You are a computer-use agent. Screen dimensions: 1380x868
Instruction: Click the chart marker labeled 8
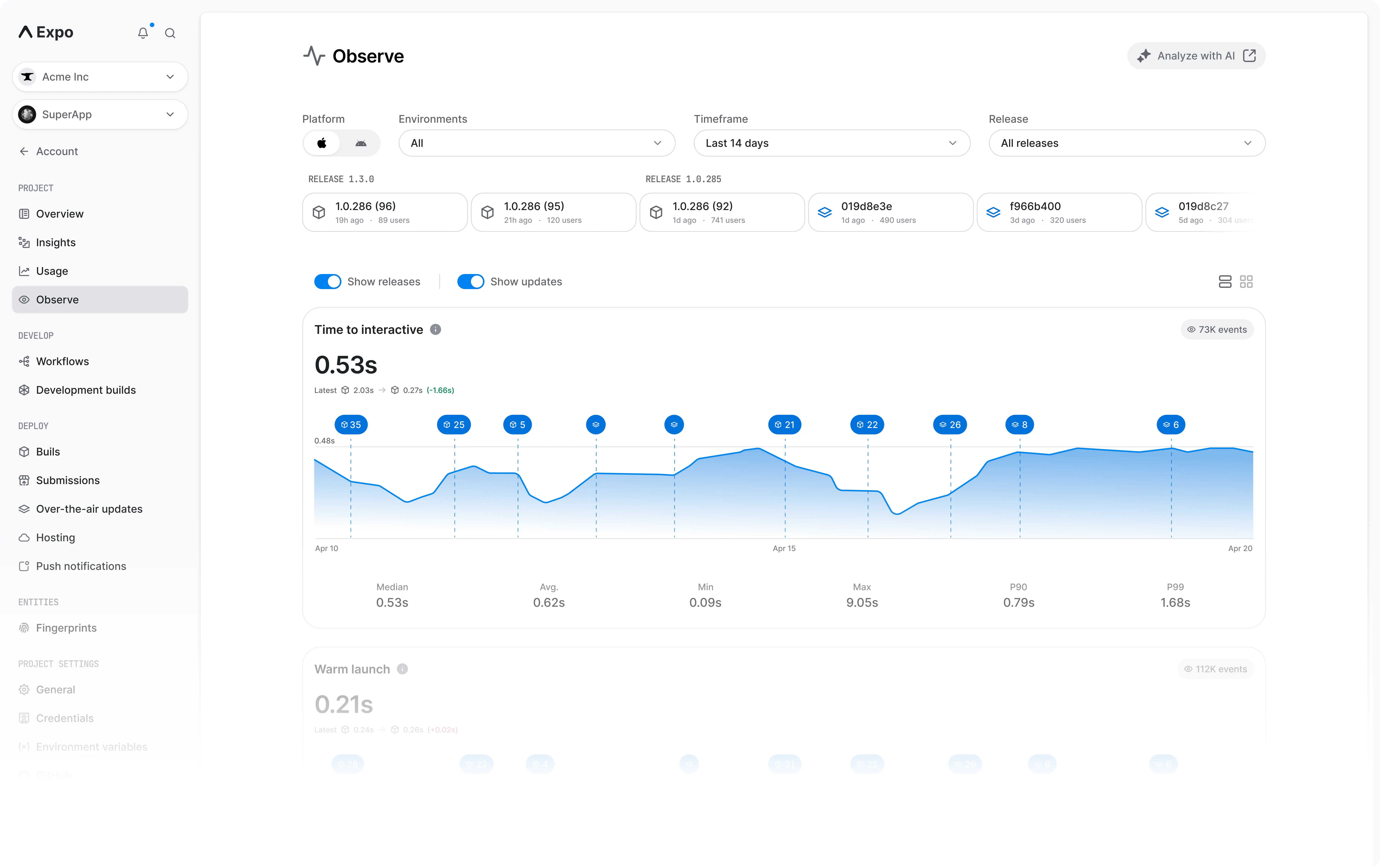point(1020,425)
